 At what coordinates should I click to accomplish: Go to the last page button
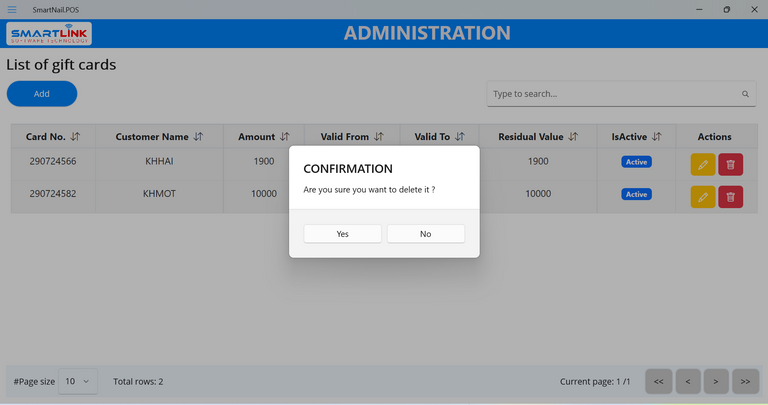click(745, 381)
